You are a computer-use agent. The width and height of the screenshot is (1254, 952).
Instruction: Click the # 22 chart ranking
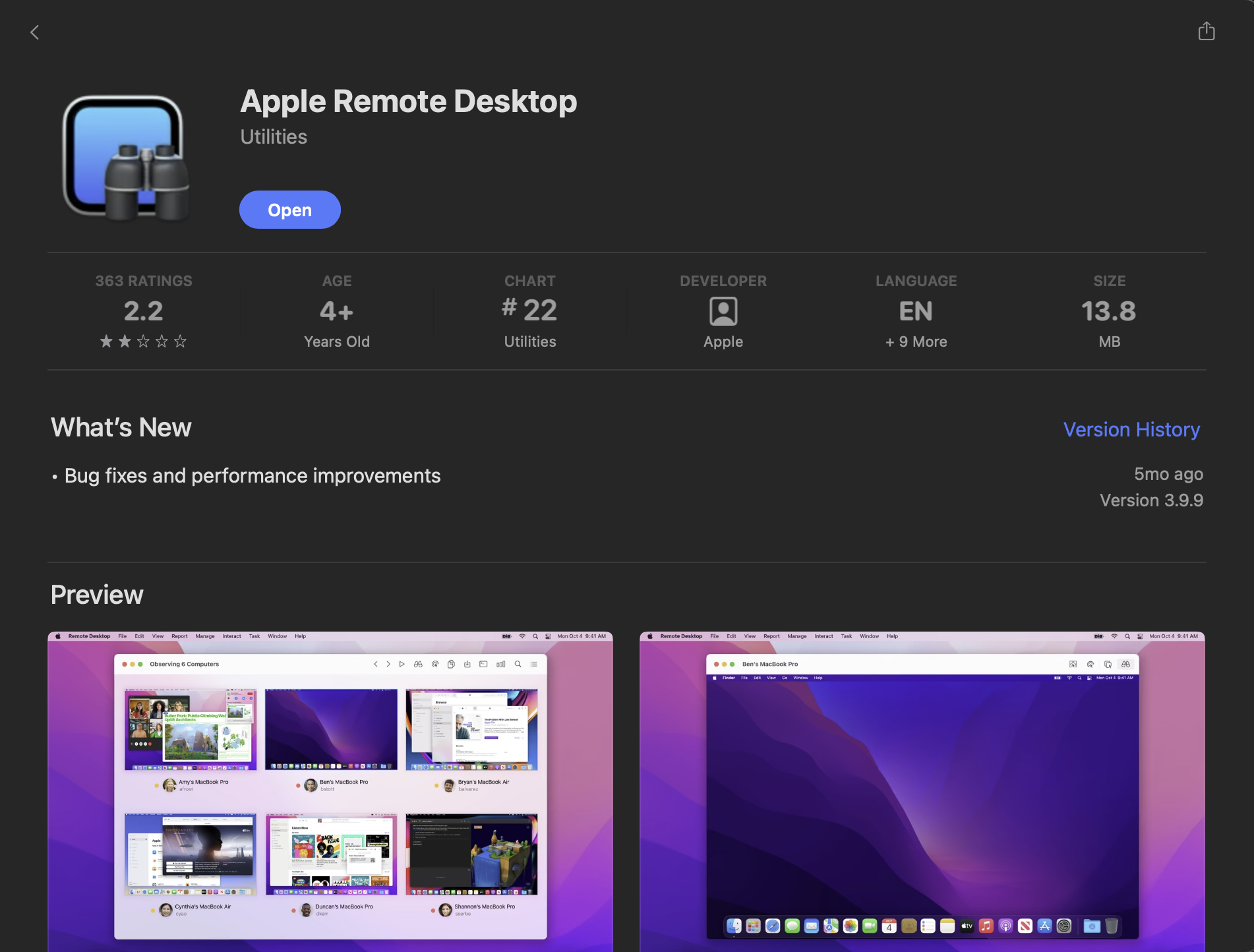click(529, 310)
